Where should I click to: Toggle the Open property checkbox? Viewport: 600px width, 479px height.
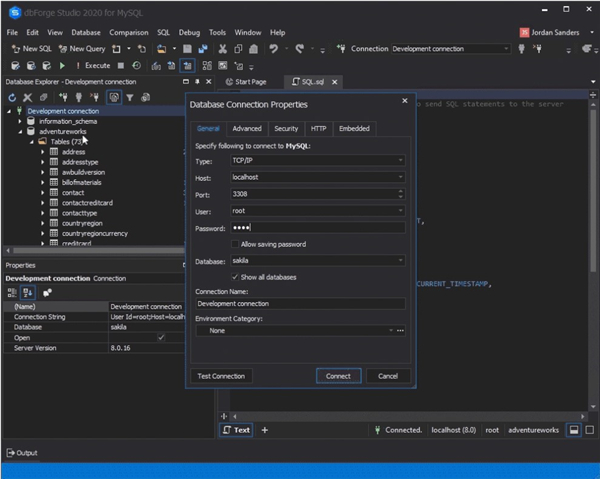click(160, 337)
